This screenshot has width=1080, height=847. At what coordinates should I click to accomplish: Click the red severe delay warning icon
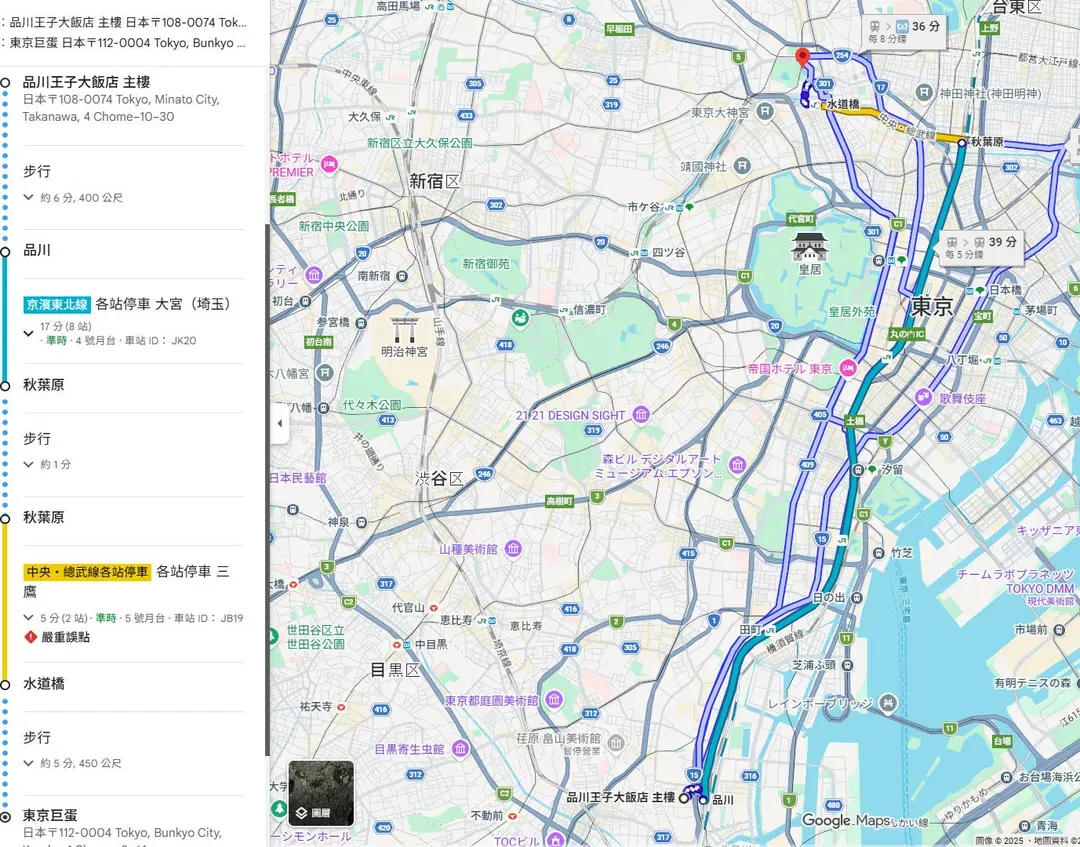[x=30, y=637]
